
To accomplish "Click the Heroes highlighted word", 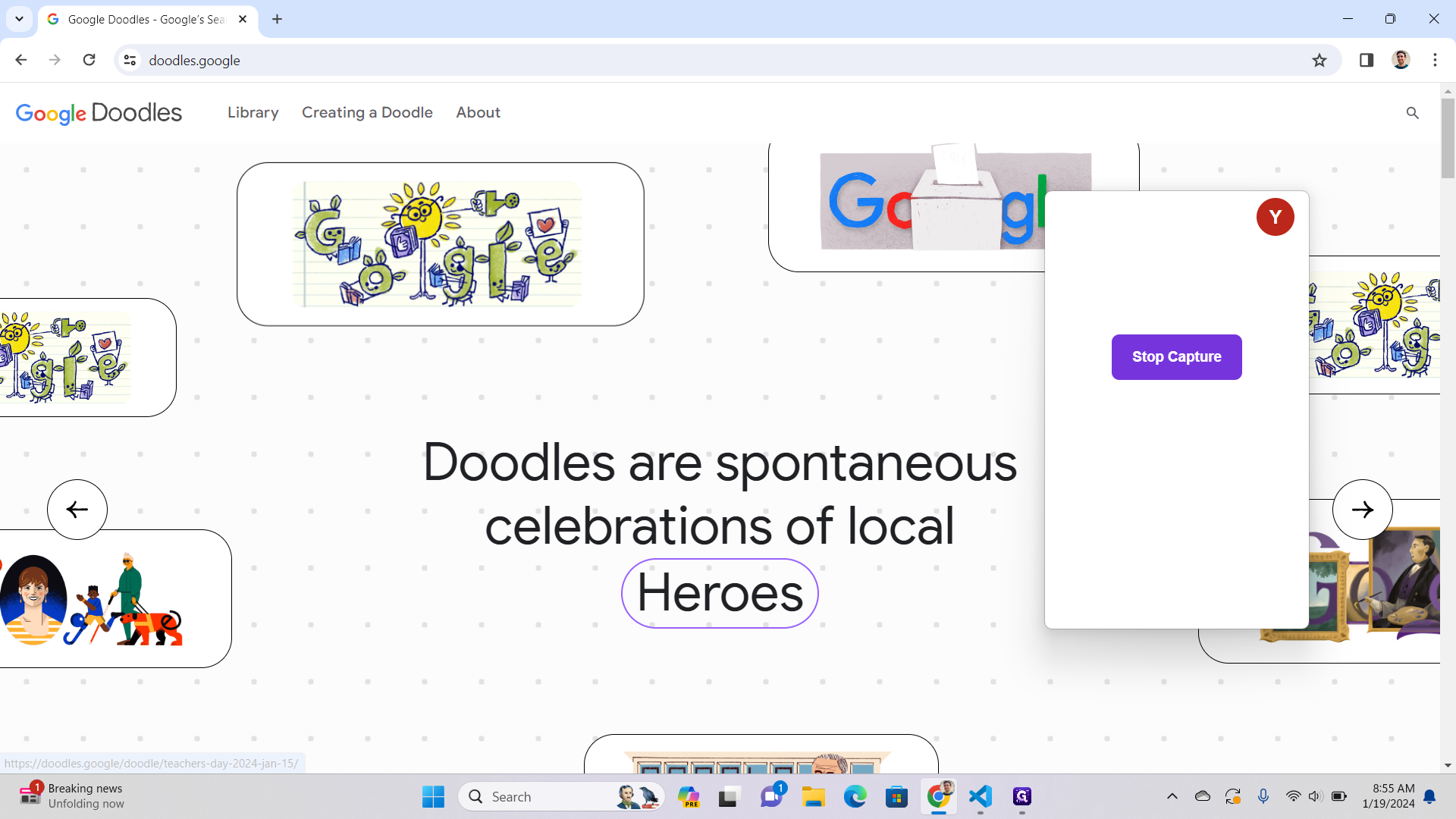I will [x=720, y=593].
